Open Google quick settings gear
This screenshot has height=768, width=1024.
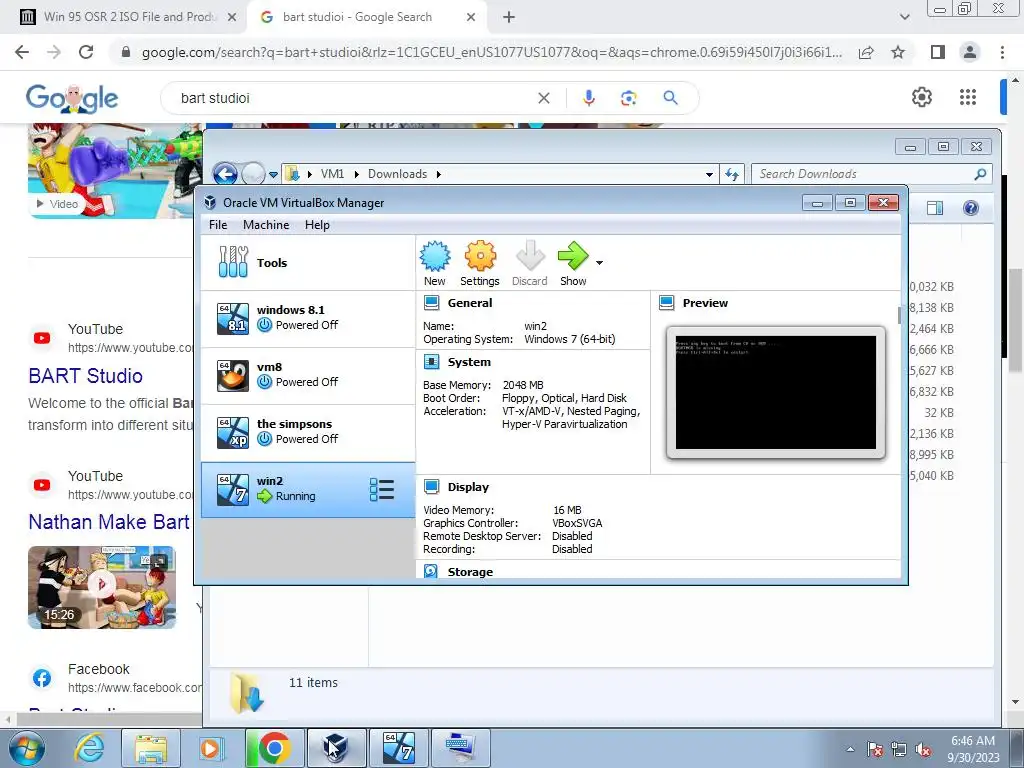click(921, 97)
